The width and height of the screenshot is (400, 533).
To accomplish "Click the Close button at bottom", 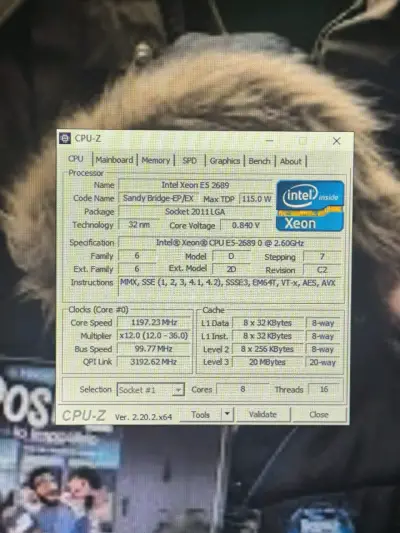I will (319, 414).
